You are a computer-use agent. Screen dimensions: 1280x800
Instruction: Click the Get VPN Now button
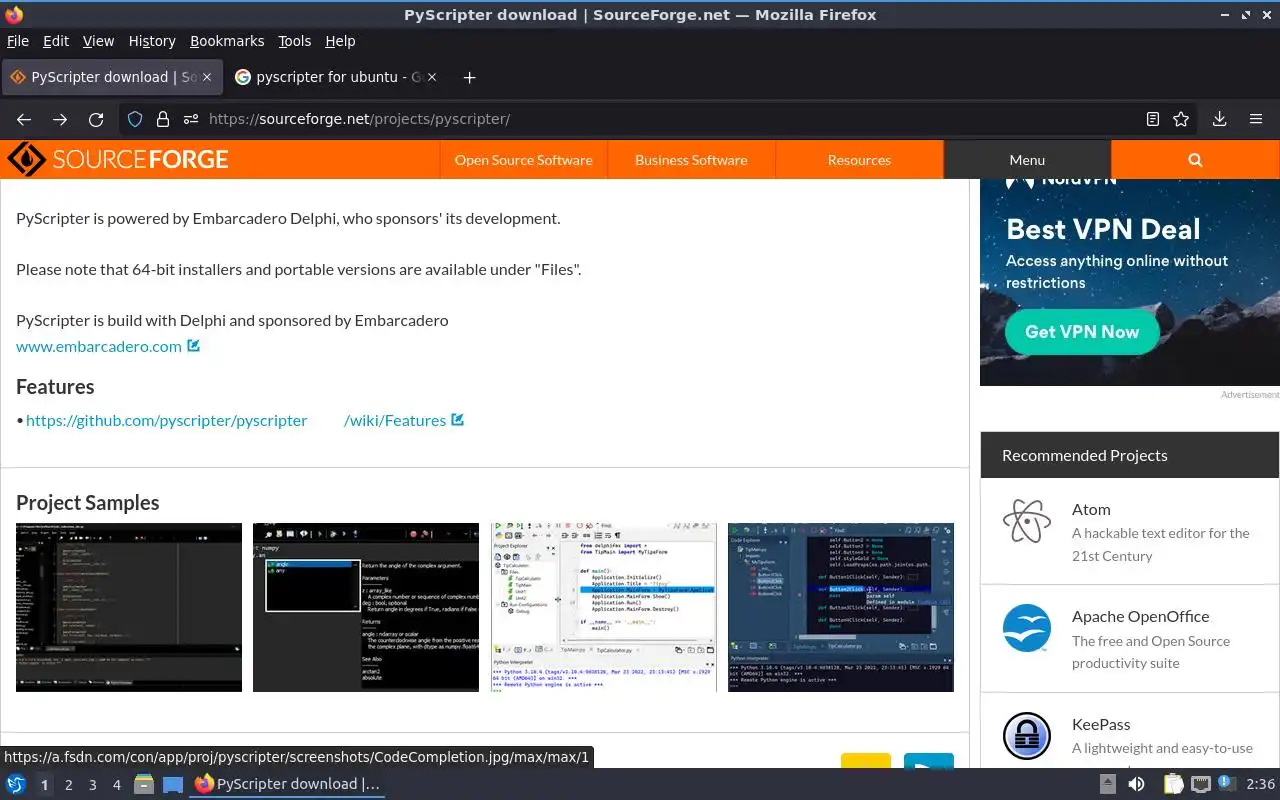pyautogui.click(x=1082, y=332)
